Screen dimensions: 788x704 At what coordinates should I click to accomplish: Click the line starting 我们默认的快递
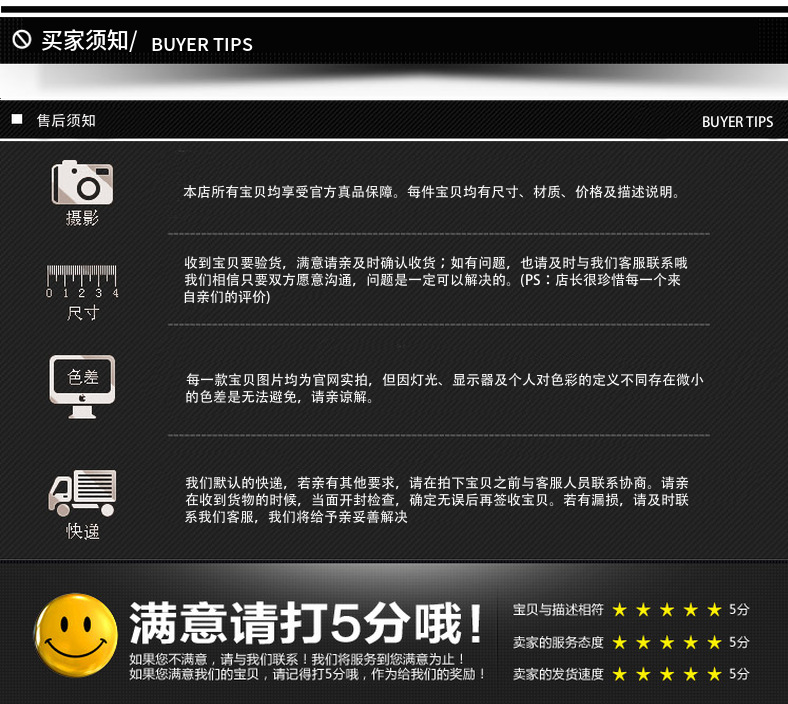[437, 483]
